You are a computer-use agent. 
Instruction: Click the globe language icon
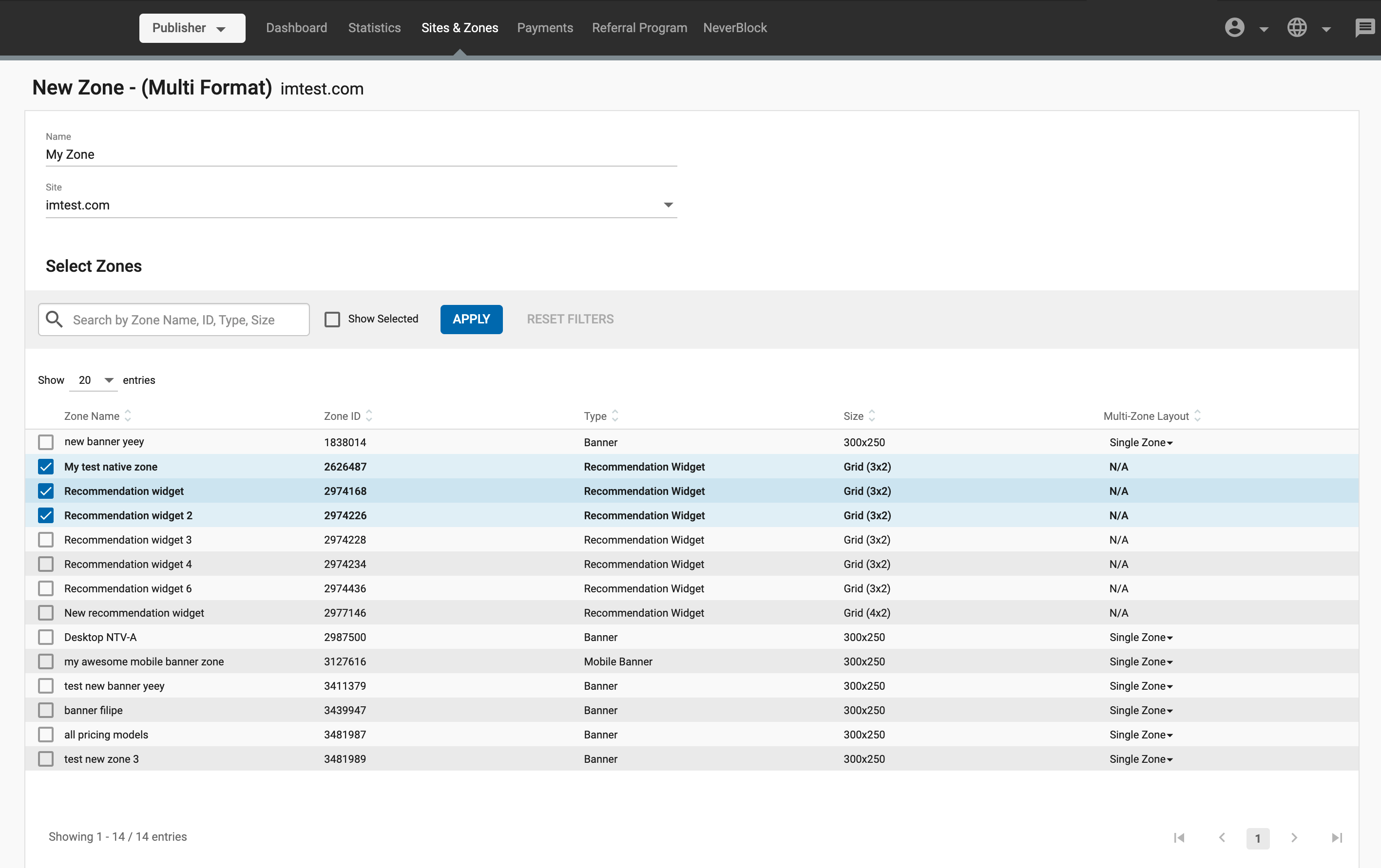pos(1297,27)
